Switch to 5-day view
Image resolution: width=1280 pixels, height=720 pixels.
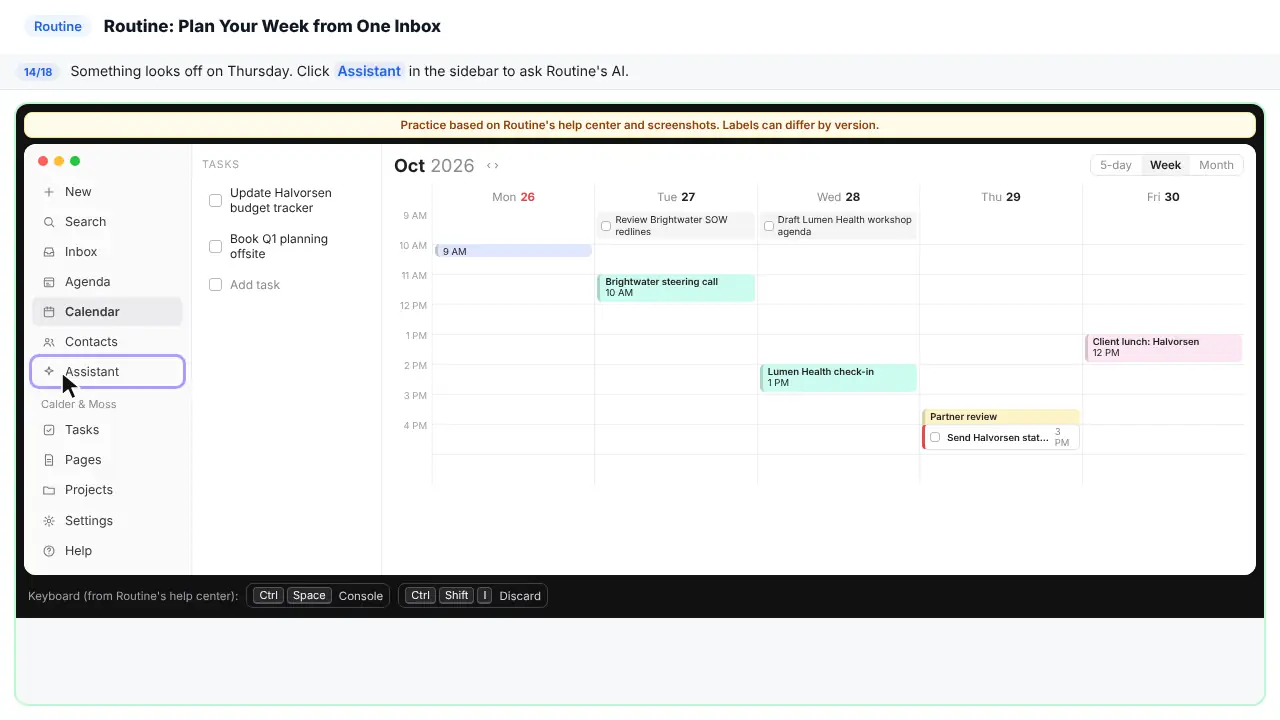[1116, 165]
